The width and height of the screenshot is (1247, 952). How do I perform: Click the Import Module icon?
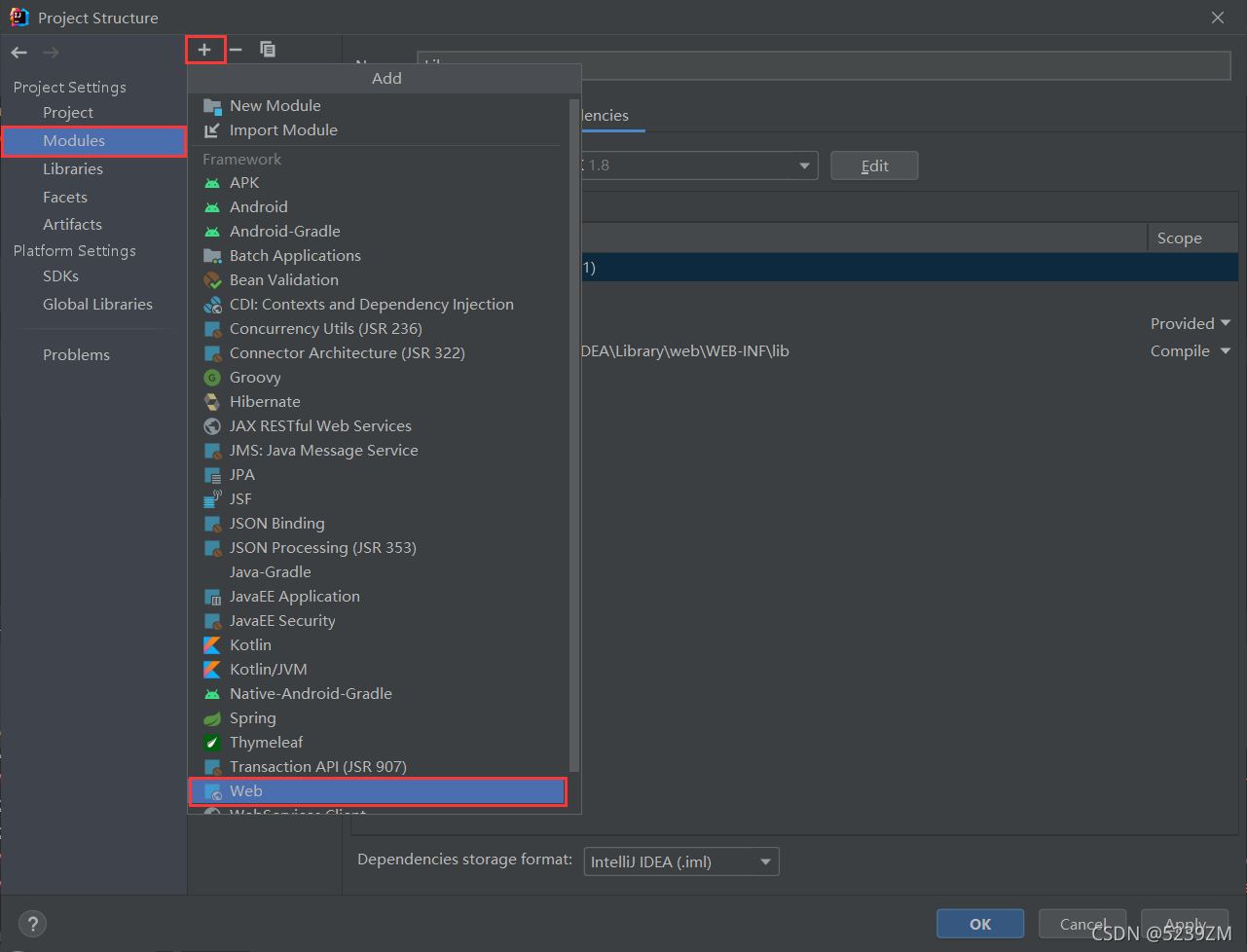click(212, 130)
